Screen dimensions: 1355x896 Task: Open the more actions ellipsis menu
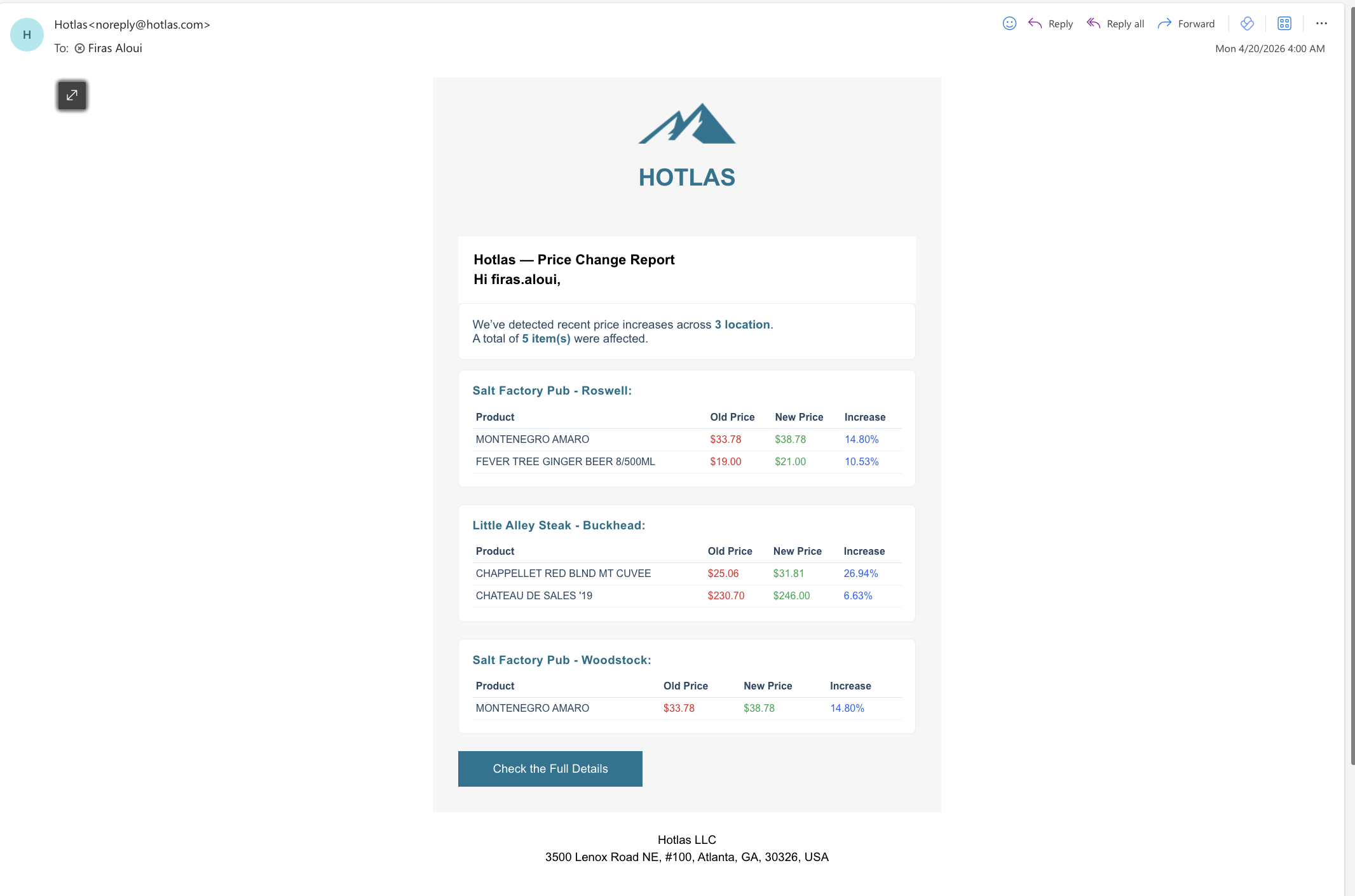[x=1321, y=23]
